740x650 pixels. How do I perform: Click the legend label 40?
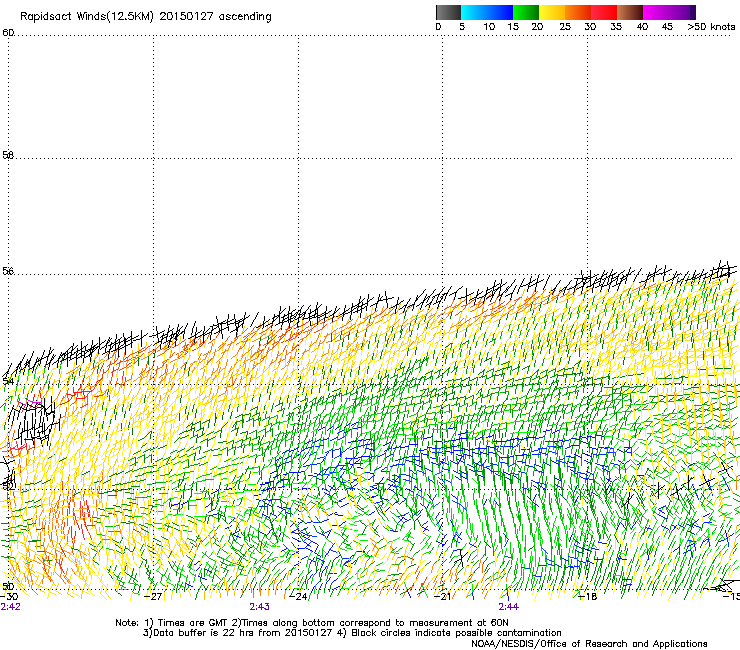click(642, 27)
